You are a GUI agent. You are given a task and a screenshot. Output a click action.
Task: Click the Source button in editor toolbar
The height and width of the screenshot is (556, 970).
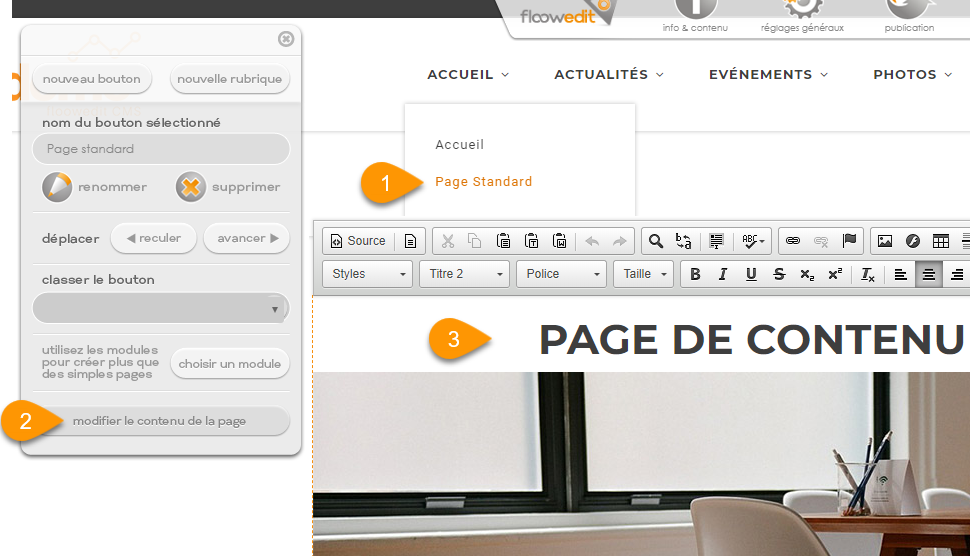point(358,241)
